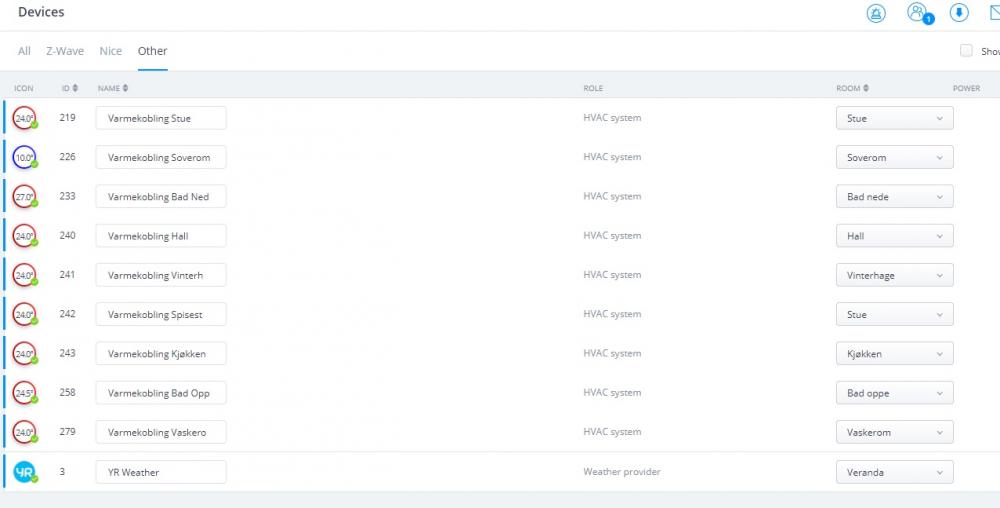Image resolution: width=1000 pixels, height=508 pixels.
Task: Click the Varmekobling Stue name field
Action: coord(161,118)
